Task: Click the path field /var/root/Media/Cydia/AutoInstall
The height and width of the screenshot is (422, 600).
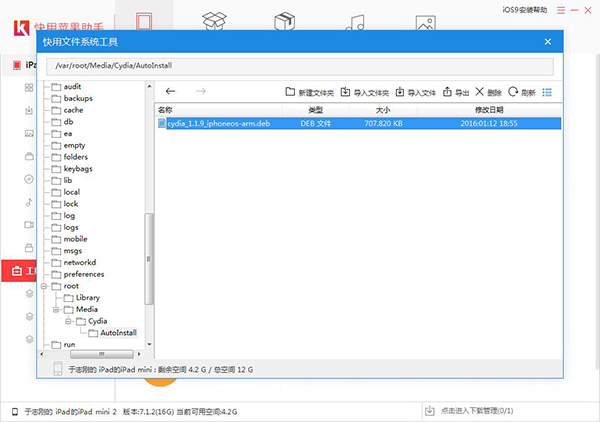Action: [x=300, y=66]
